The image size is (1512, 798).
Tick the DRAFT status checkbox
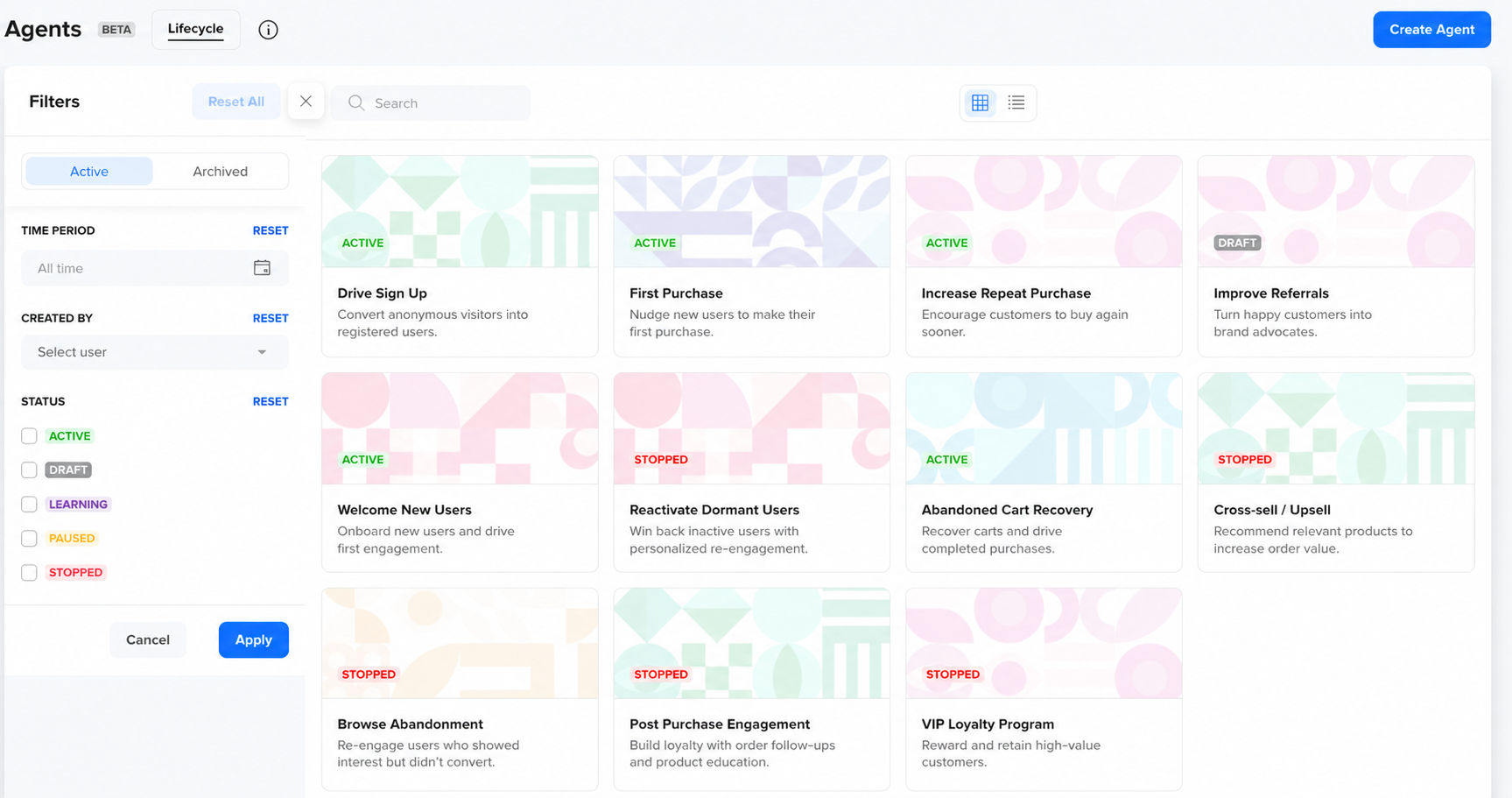click(29, 470)
